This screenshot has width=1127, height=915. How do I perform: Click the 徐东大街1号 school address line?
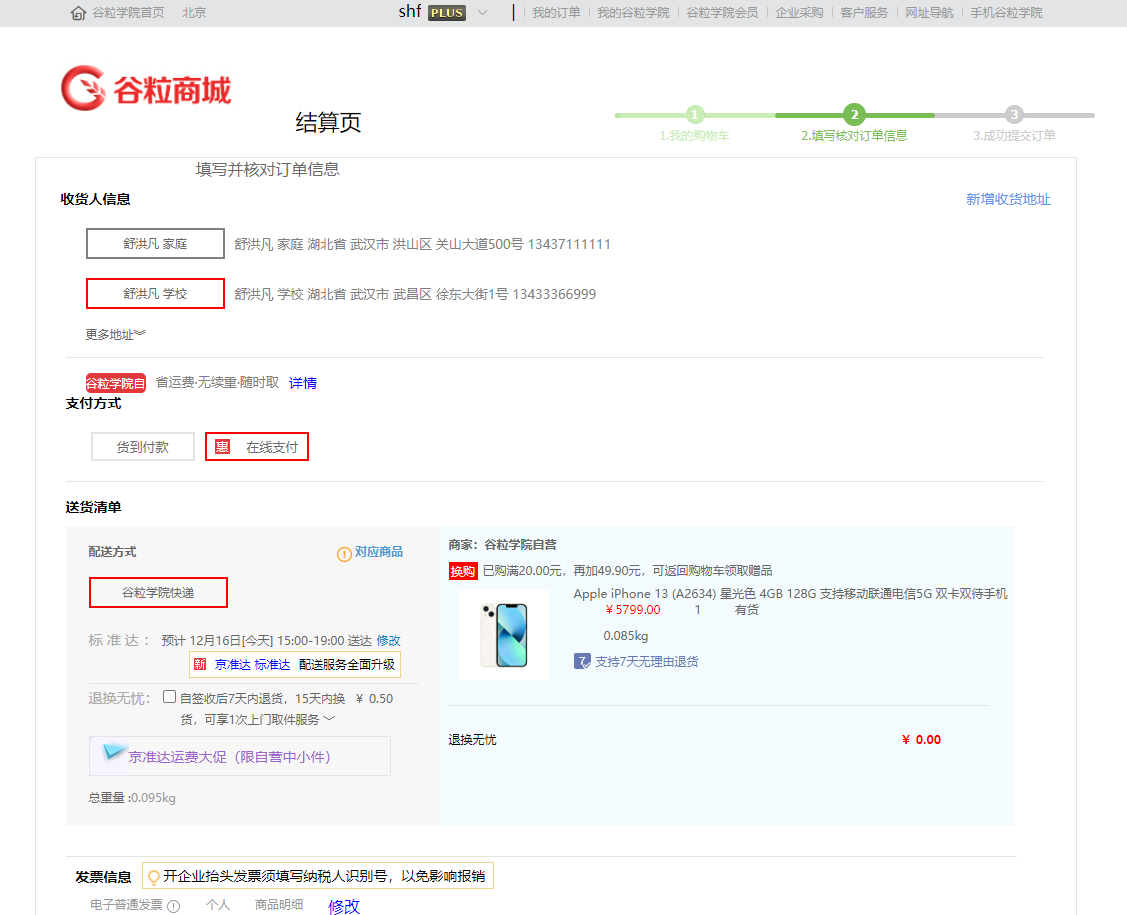(415, 294)
